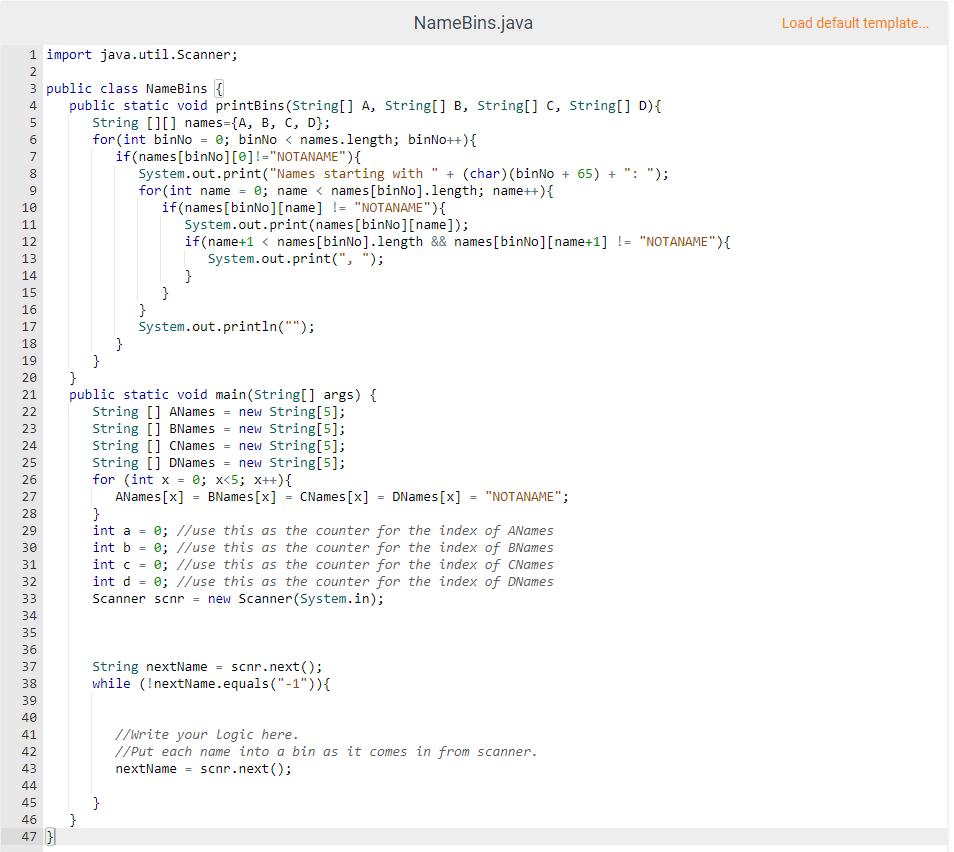Click line number 21 beside the main method
Screen dimensions: 954x852
[29, 394]
